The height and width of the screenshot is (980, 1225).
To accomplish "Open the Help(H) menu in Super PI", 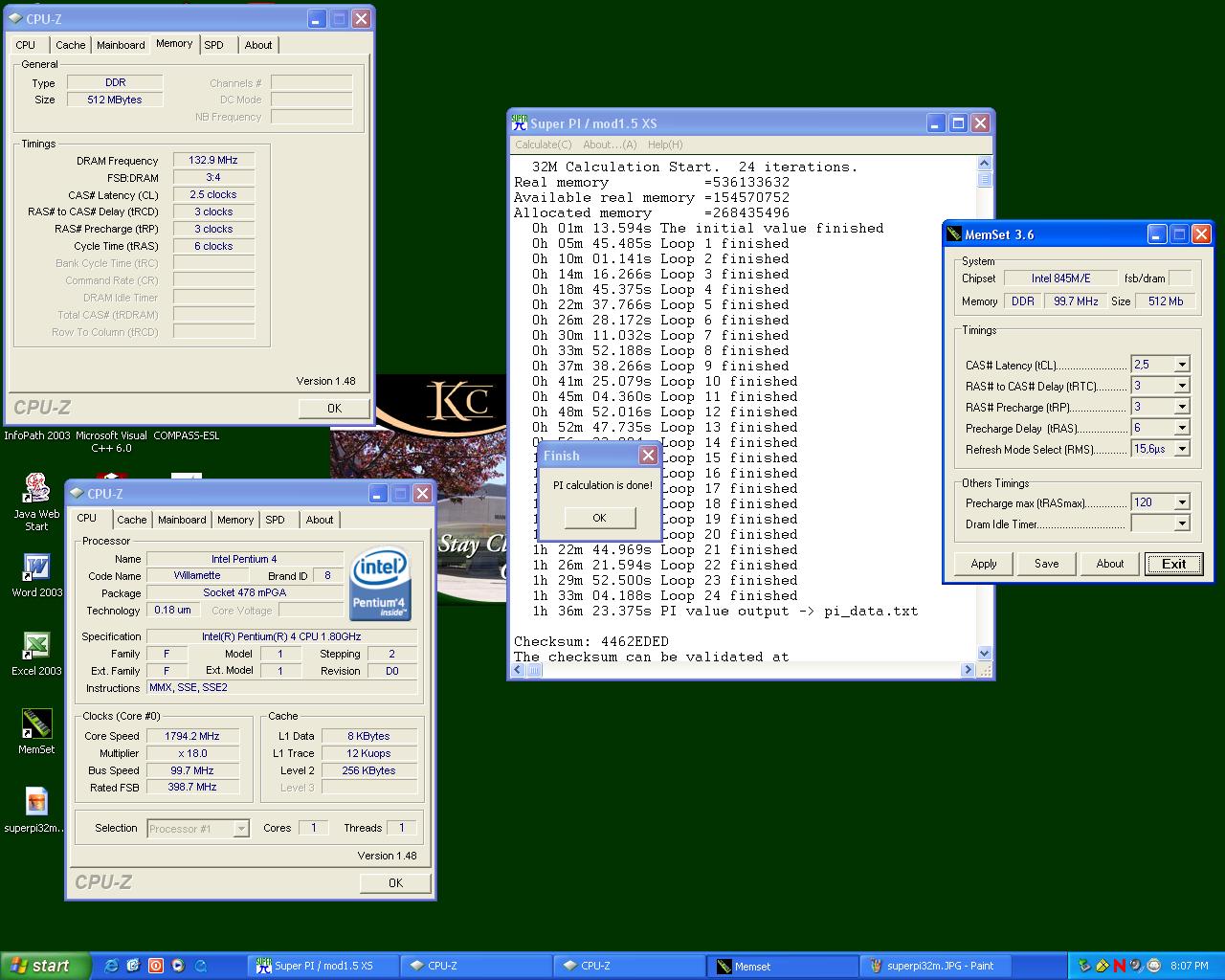I will tap(665, 145).
